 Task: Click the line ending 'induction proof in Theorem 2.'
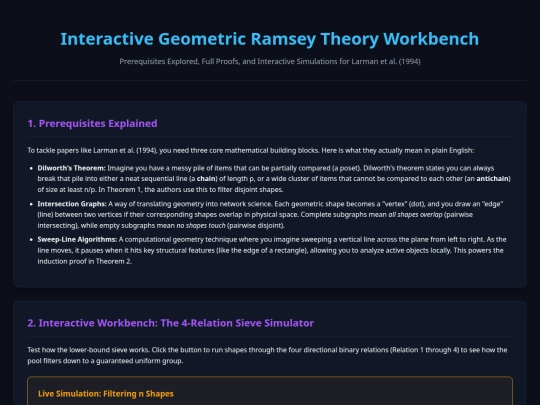pyautogui.click(x=85, y=261)
